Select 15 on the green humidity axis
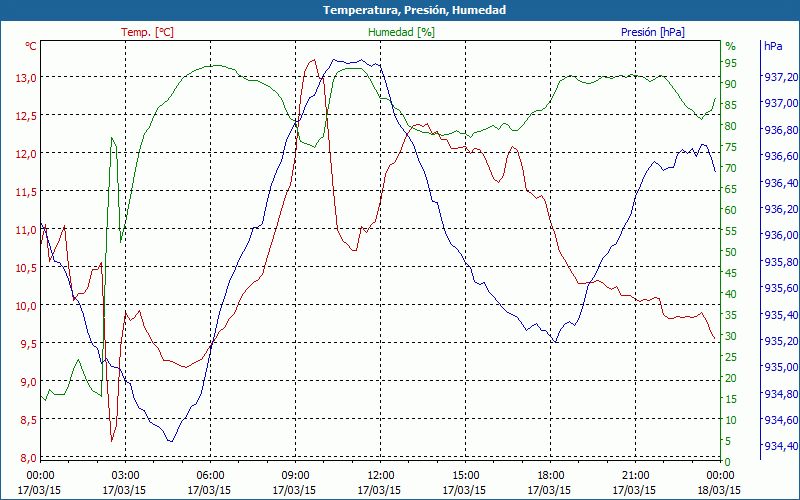This screenshot has width=800, height=500. click(731, 398)
